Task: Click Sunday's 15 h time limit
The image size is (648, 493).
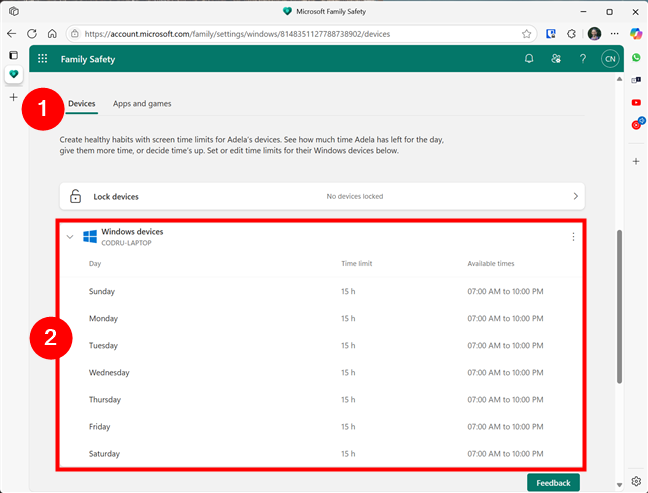Action: click(x=348, y=291)
